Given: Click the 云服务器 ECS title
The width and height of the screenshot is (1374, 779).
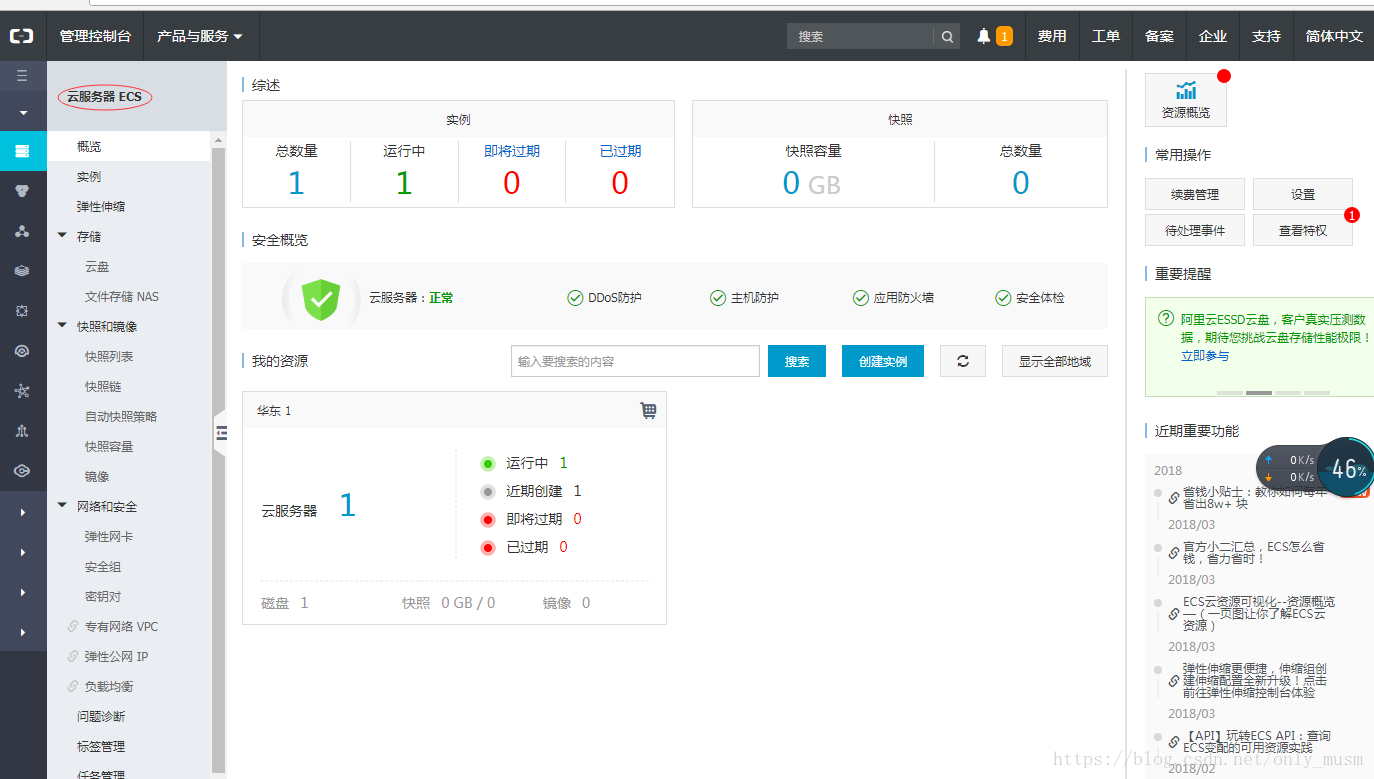Looking at the screenshot, I should [104, 97].
